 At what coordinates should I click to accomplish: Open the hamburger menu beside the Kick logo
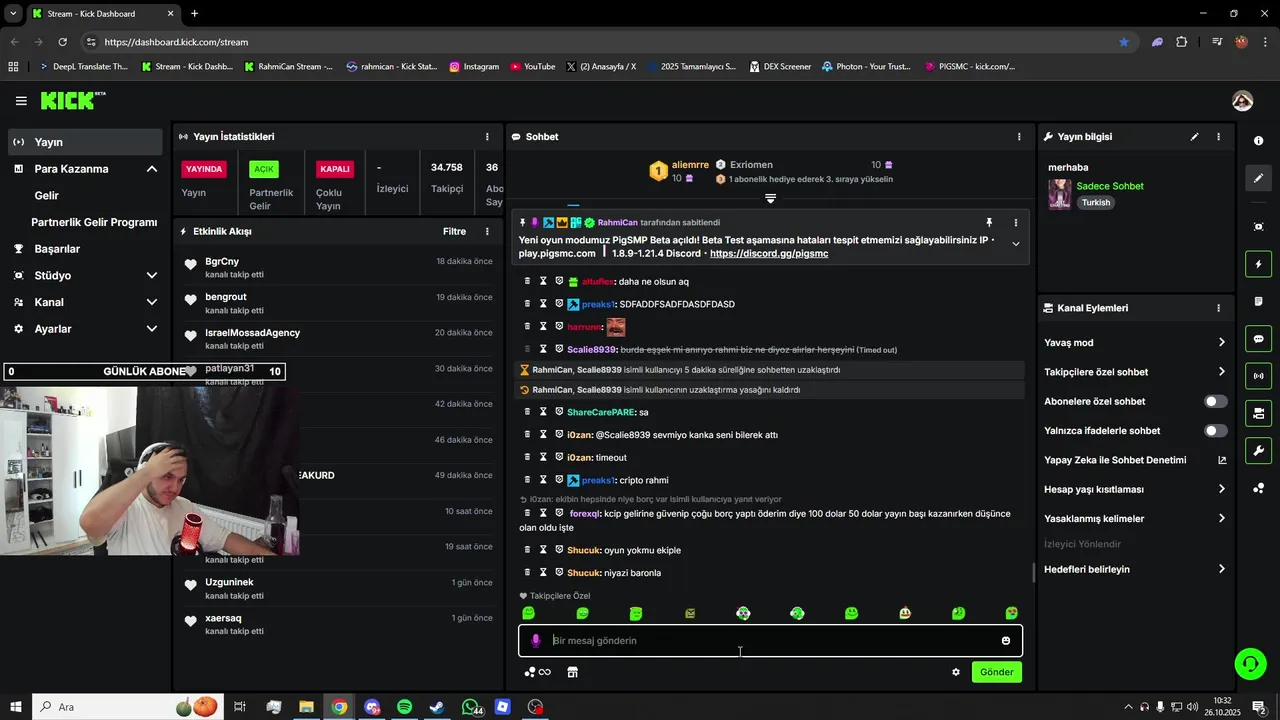pos(21,101)
